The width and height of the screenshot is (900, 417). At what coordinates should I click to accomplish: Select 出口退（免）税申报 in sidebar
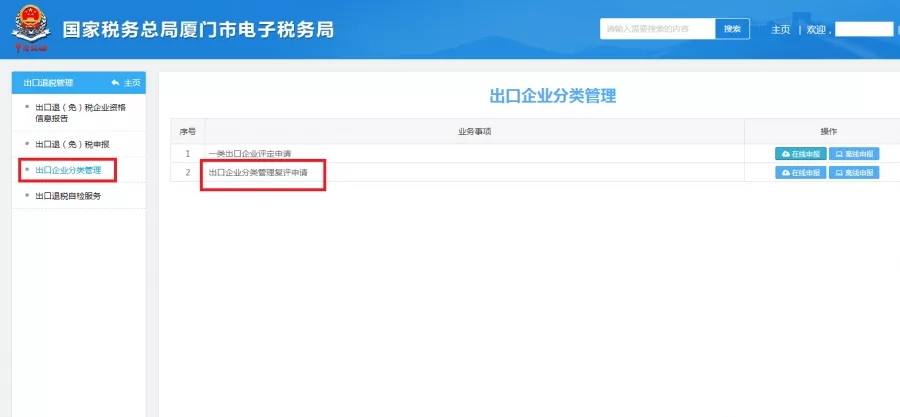coord(72,144)
